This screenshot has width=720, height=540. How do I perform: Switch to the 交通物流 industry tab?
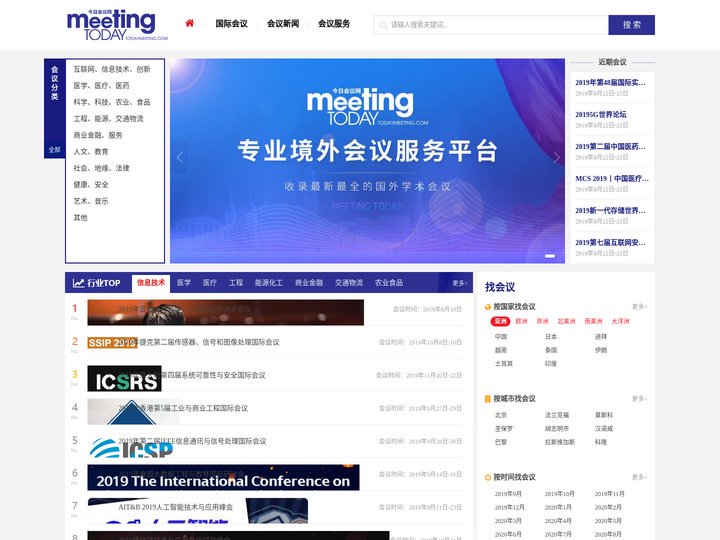coord(349,283)
